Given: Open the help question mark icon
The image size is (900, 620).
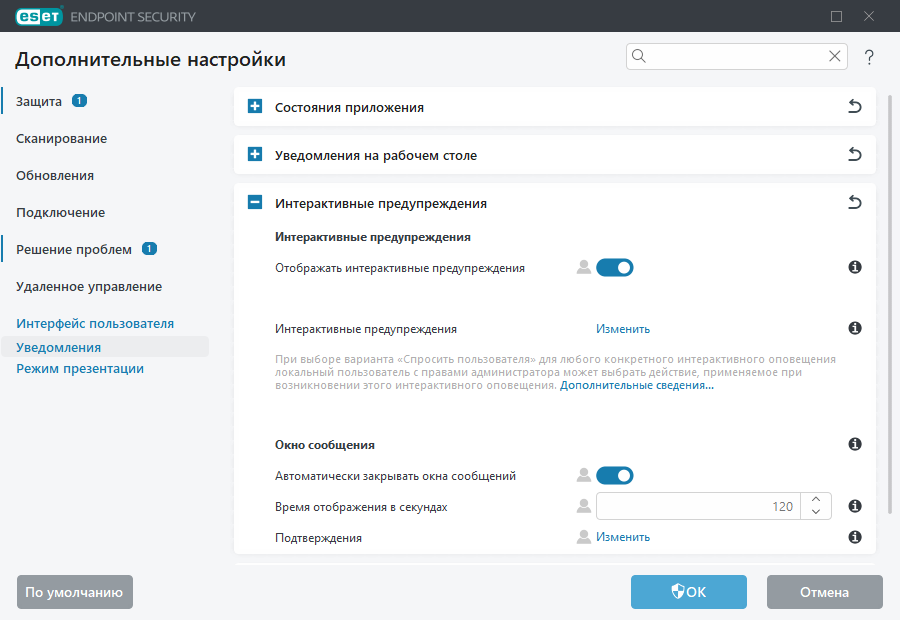Looking at the screenshot, I should point(869,57).
